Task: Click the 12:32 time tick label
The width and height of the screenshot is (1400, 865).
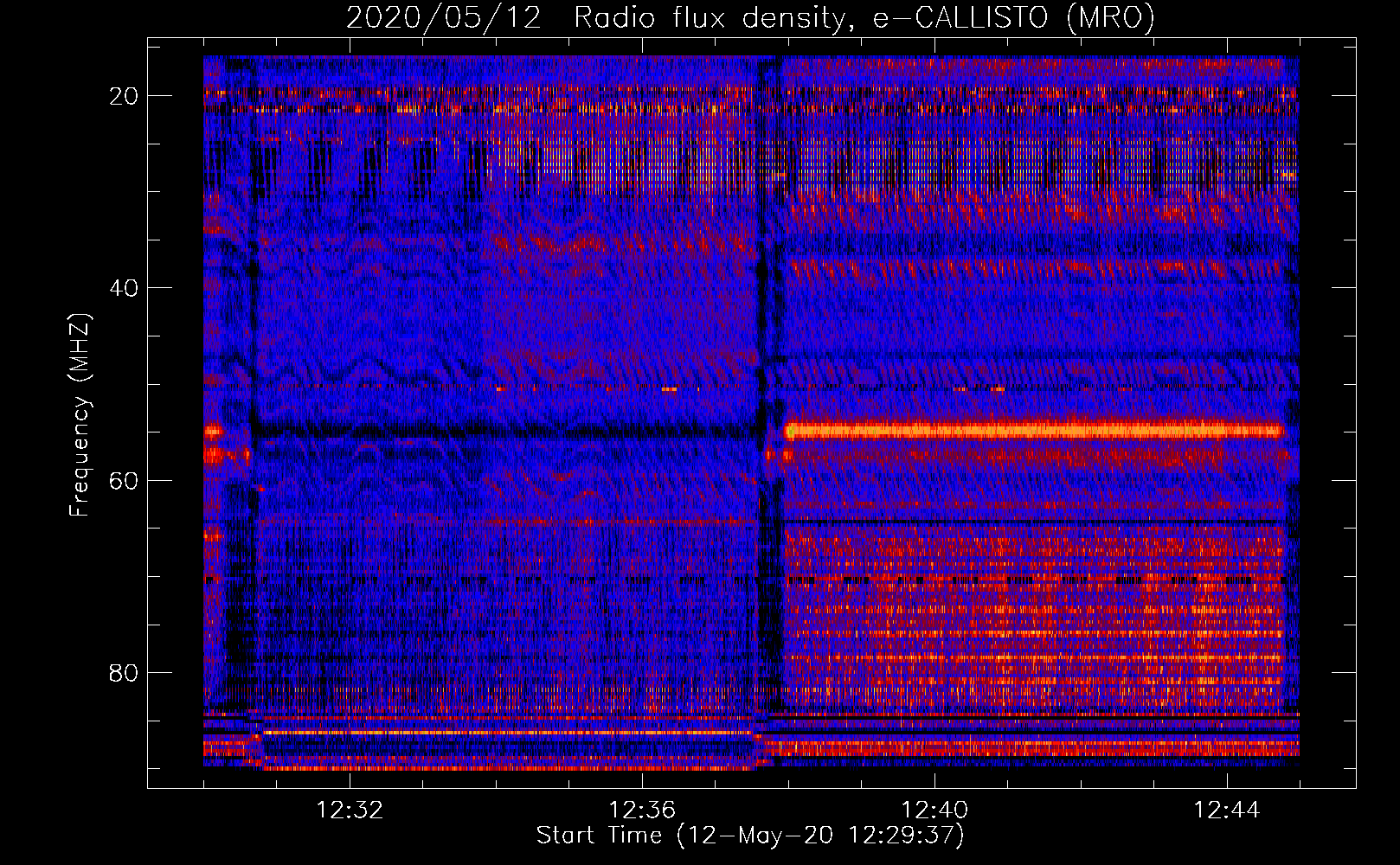Action: click(x=350, y=811)
